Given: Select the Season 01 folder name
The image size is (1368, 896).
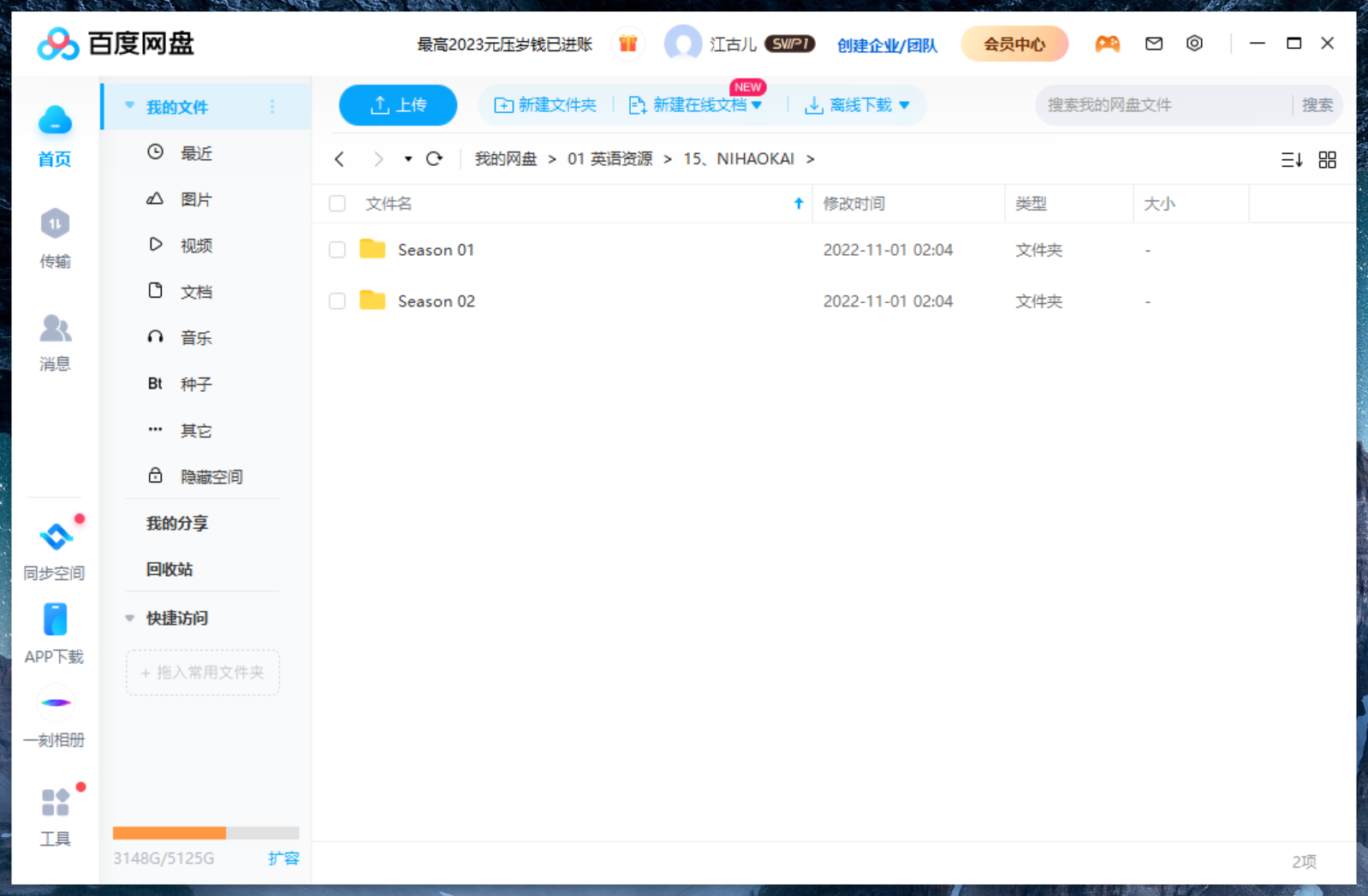Looking at the screenshot, I should (436, 250).
